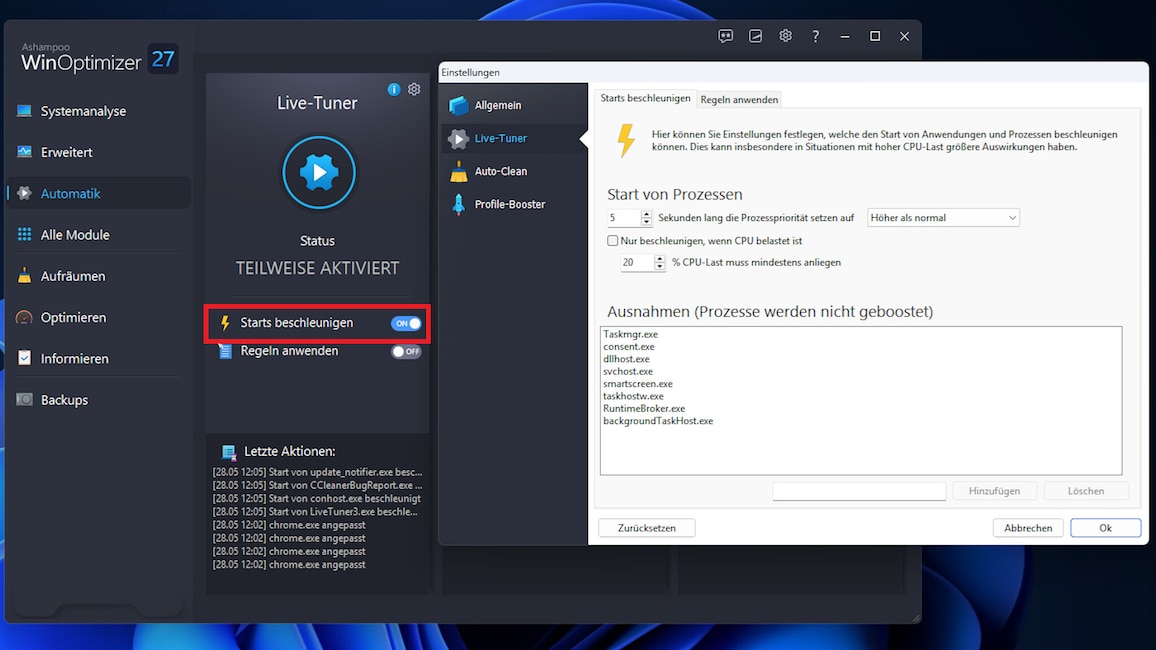Open Informieren in sidebar

[x=98, y=358]
